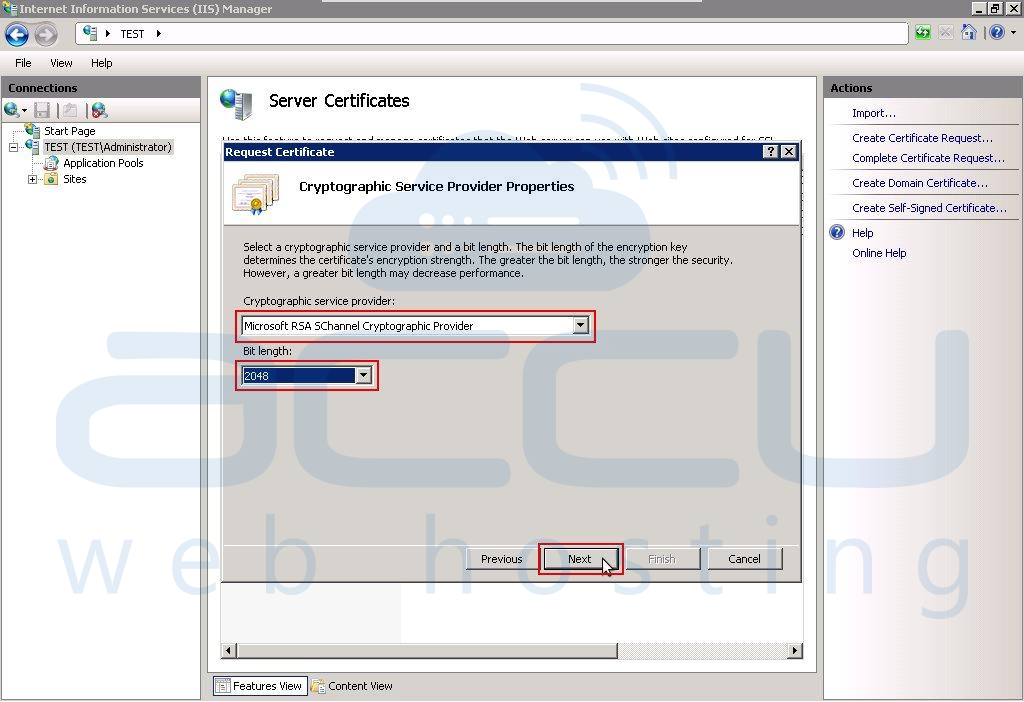Open the arrow after TEST in the address bar
The height and width of the screenshot is (702, 1024).
[x=159, y=33]
